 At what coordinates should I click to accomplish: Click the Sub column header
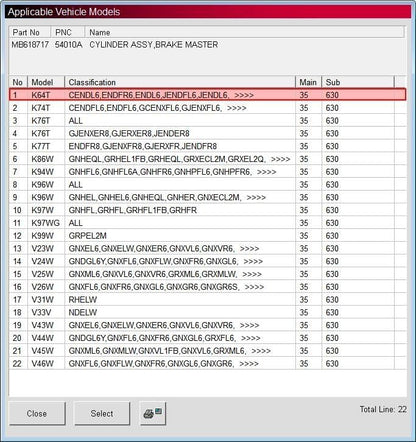358,82
